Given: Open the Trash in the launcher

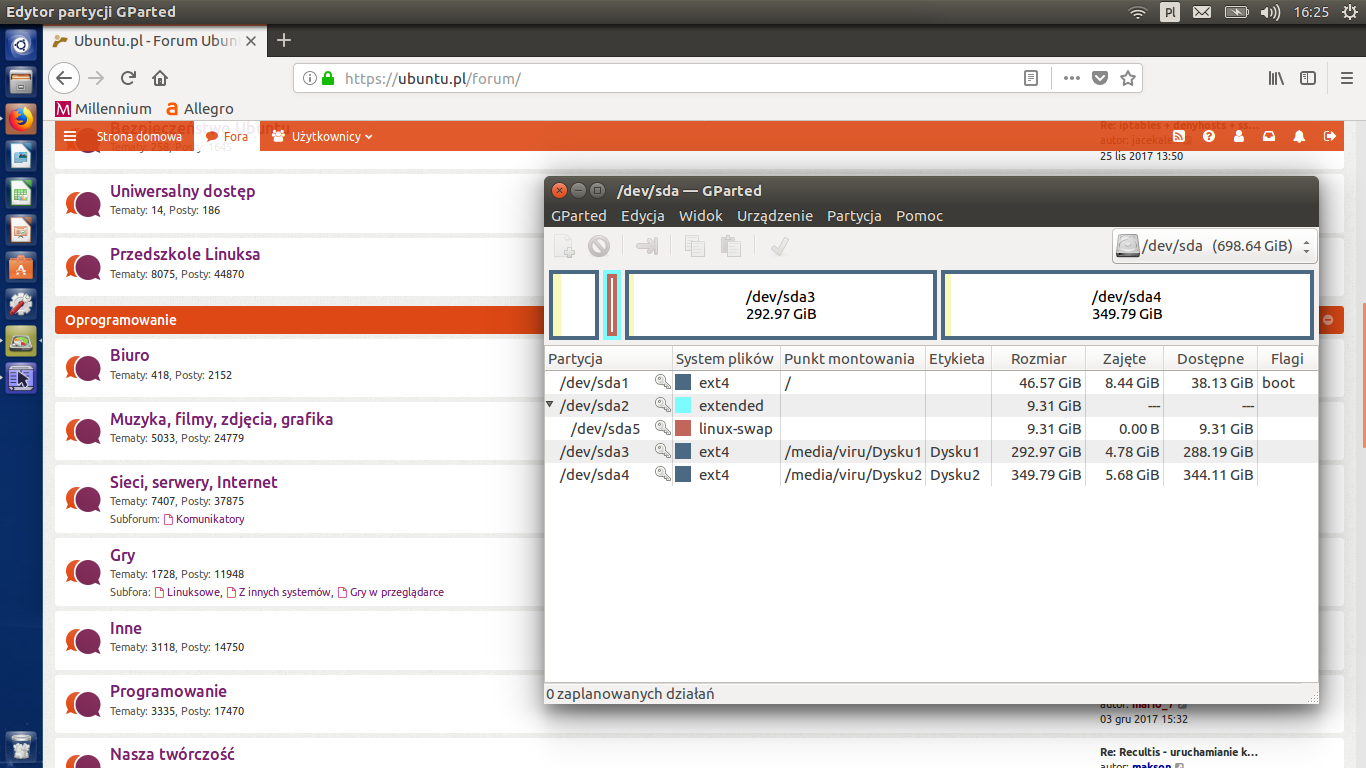Looking at the screenshot, I should (21, 745).
